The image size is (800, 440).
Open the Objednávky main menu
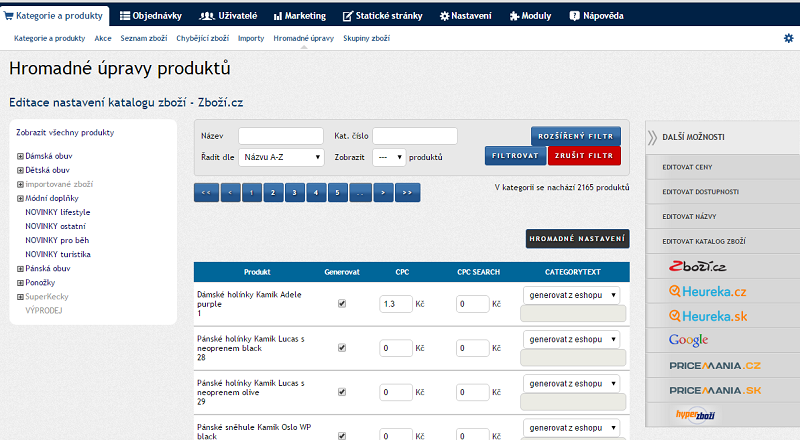pyautogui.click(x=152, y=16)
